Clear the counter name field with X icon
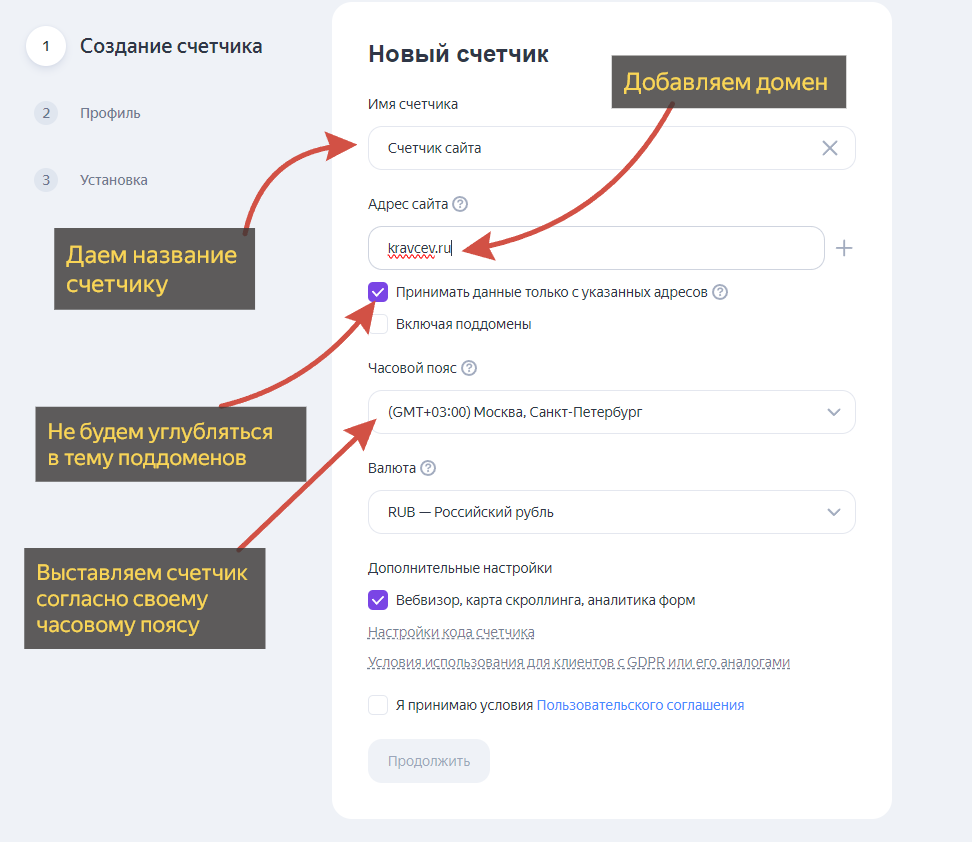This screenshot has width=972, height=842. tap(830, 148)
